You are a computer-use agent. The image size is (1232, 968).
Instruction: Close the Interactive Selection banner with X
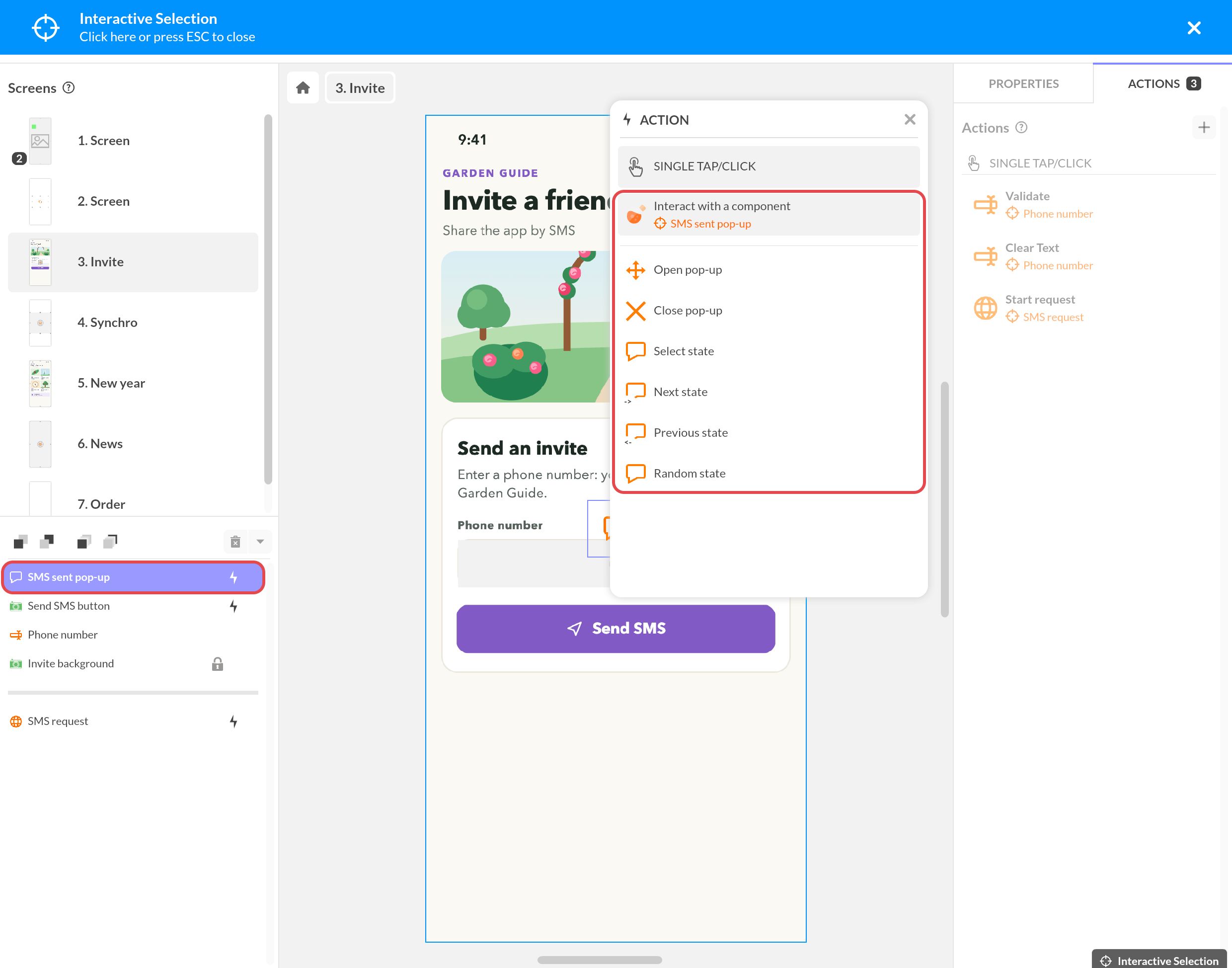[1193, 28]
